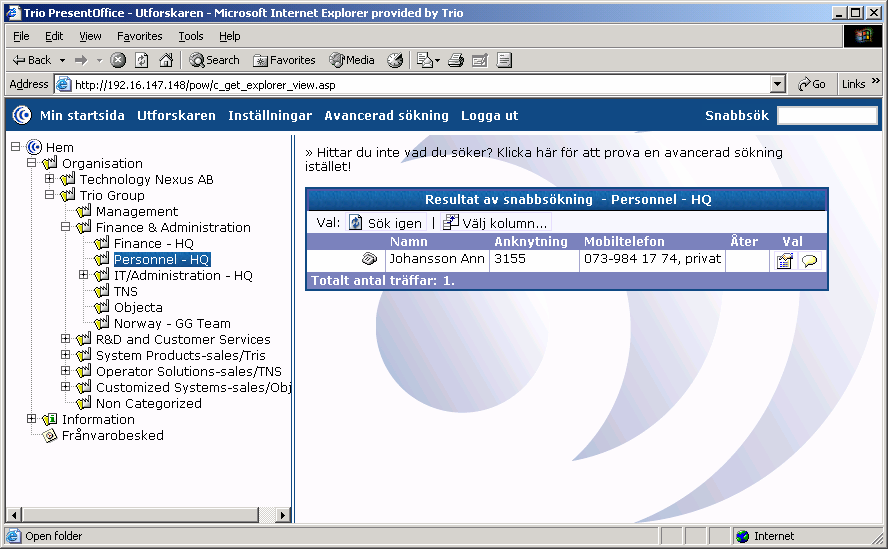
Task: Click the Discuss toolbar icon
Action: 504,60
